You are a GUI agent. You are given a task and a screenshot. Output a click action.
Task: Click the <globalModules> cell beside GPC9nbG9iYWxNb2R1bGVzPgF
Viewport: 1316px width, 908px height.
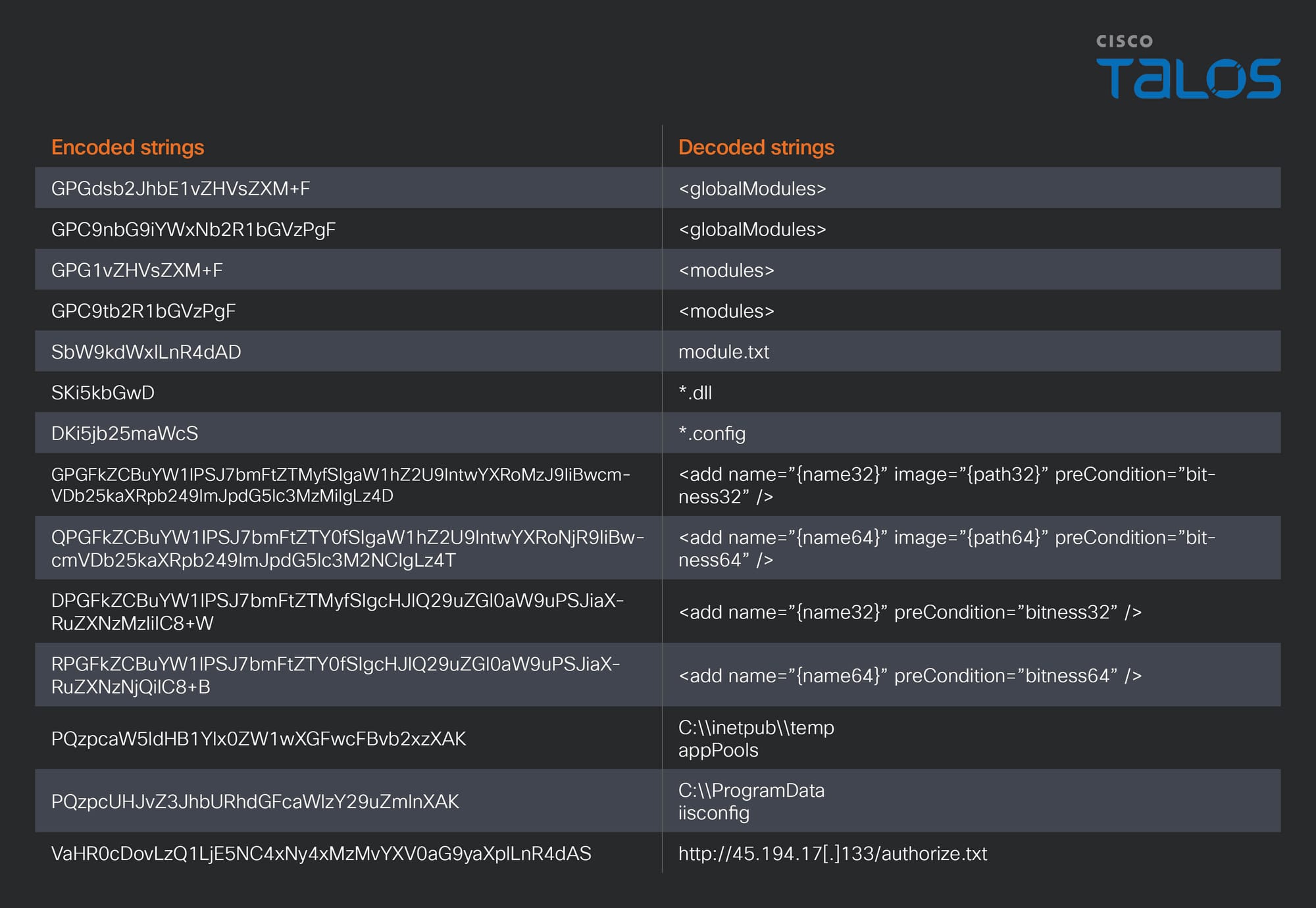[752, 230]
